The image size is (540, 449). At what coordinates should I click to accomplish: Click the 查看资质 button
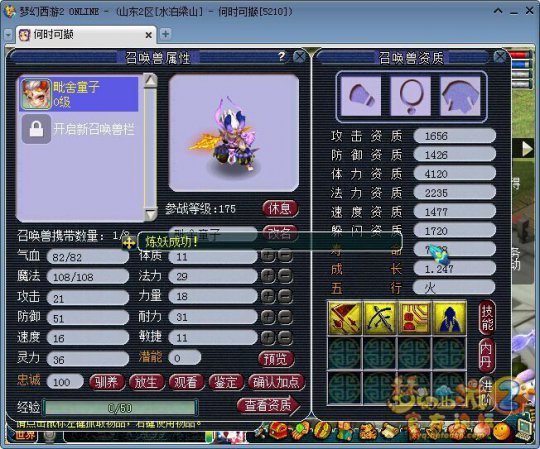268,406
